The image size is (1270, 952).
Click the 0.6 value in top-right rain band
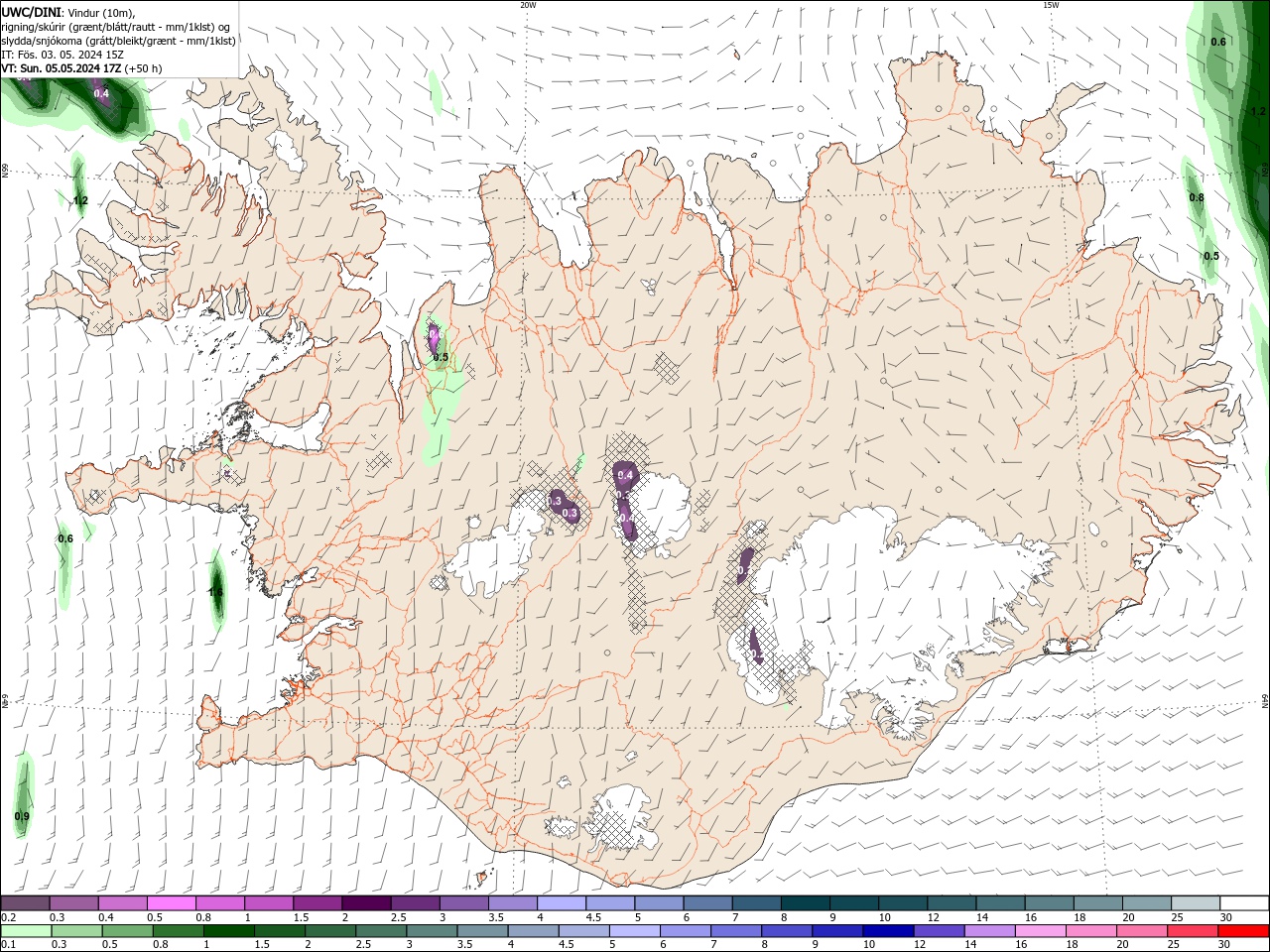click(1218, 42)
